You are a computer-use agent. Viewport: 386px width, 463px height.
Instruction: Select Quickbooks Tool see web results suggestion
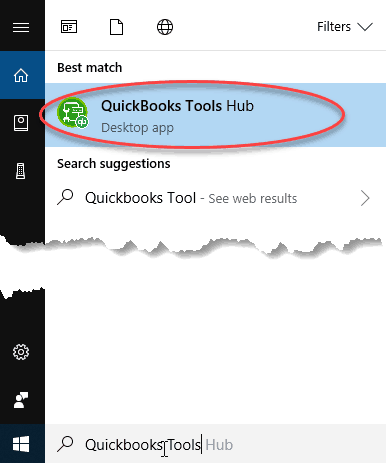[215, 198]
